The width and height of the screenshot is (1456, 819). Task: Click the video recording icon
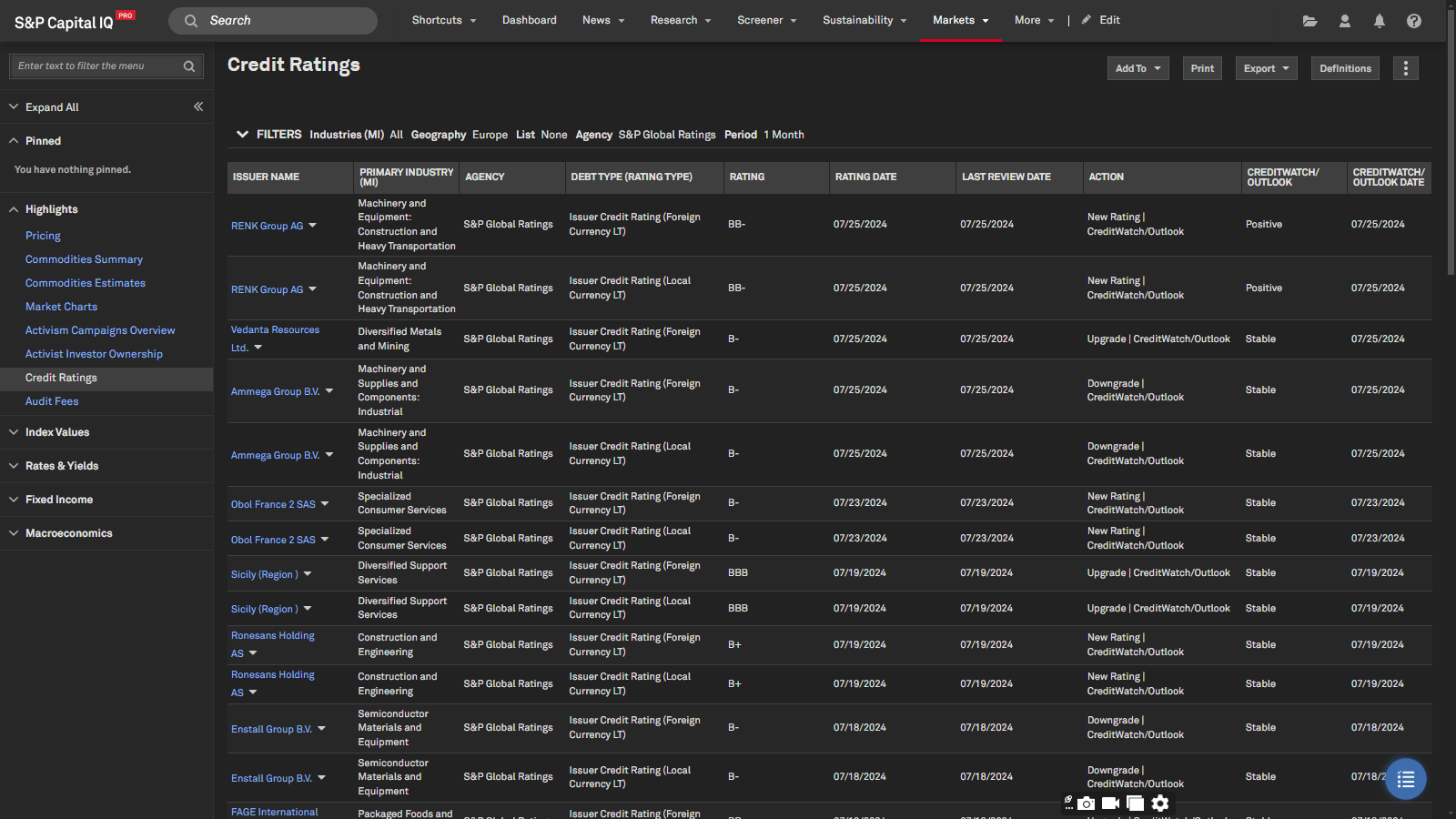coord(1110,803)
